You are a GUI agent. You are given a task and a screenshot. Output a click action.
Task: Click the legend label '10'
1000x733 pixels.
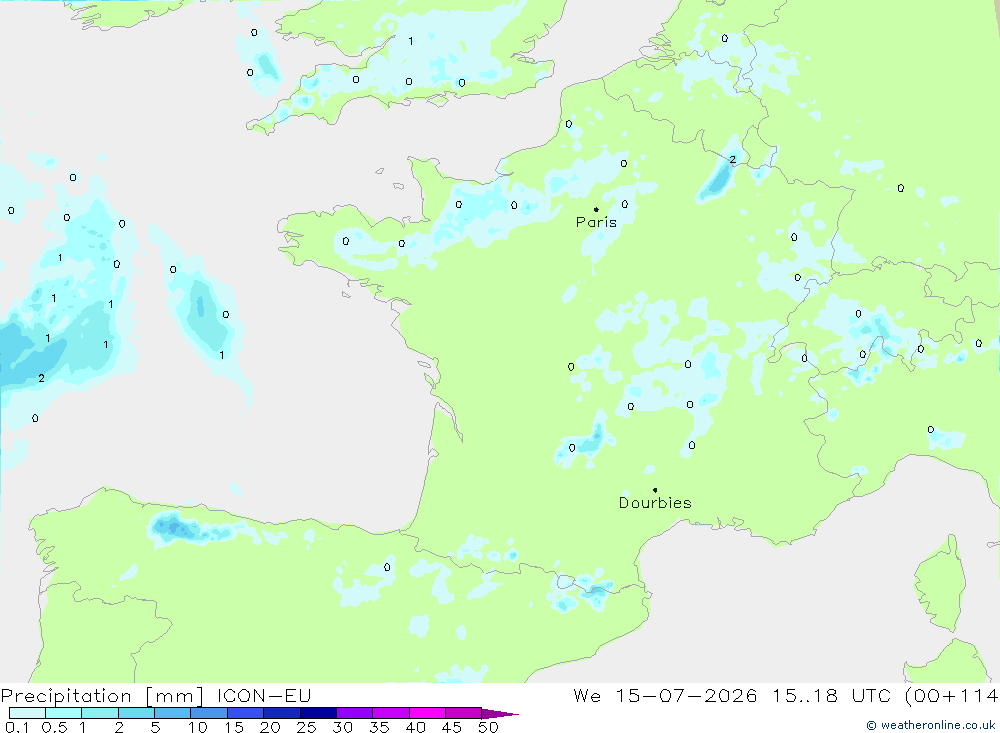[x=198, y=727]
